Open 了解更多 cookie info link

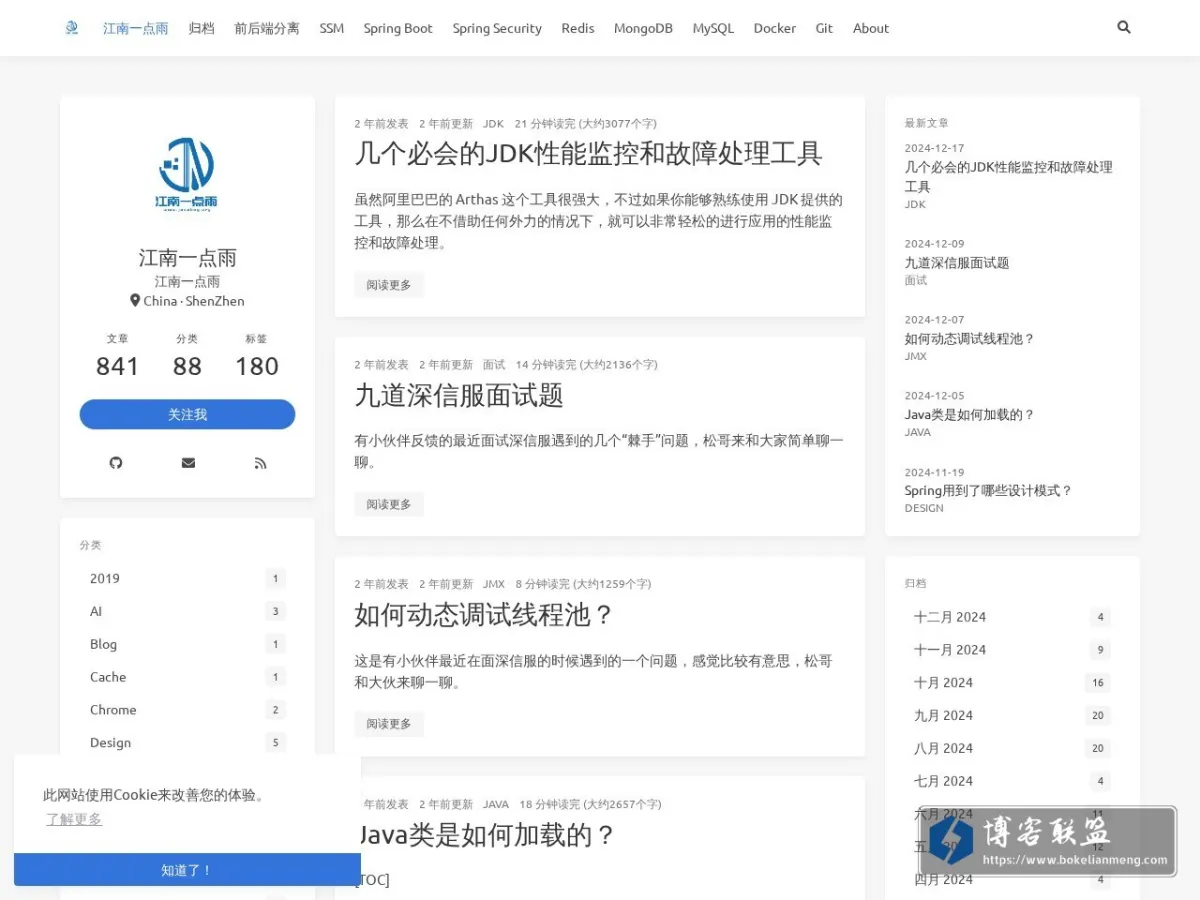coord(74,819)
